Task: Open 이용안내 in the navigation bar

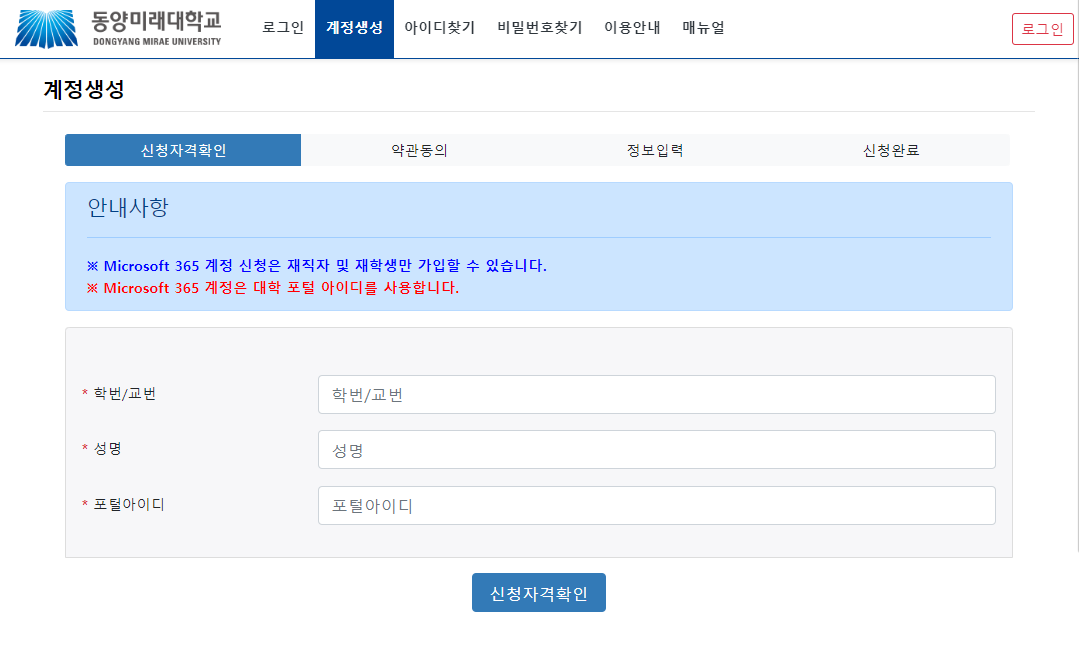Action: pos(632,28)
